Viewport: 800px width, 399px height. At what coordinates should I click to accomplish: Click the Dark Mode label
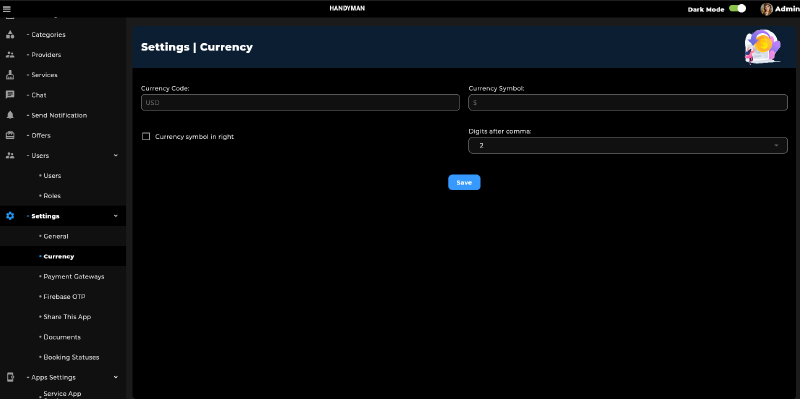pos(706,9)
